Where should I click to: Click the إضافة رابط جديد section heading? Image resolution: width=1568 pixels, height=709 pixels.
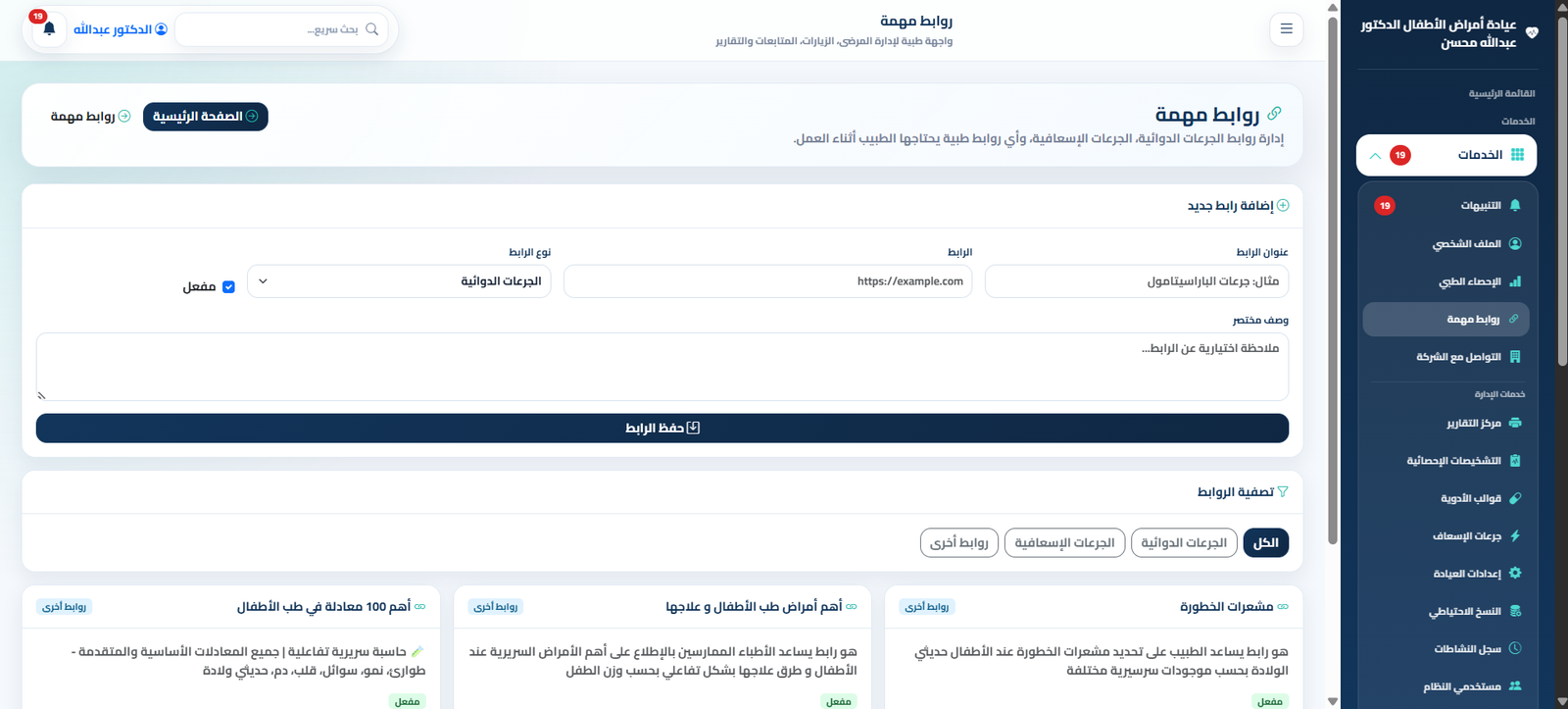pos(1230,205)
